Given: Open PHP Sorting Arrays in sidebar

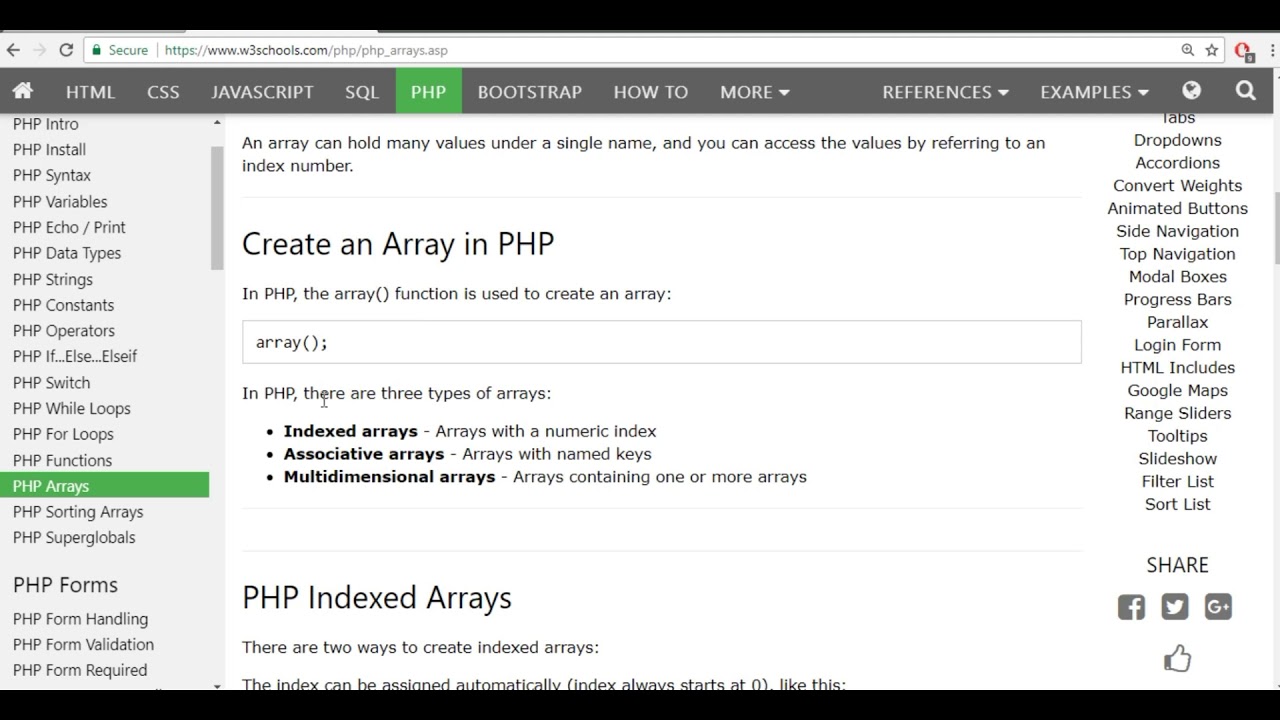Looking at the screenshot, I should click(78, 511).
